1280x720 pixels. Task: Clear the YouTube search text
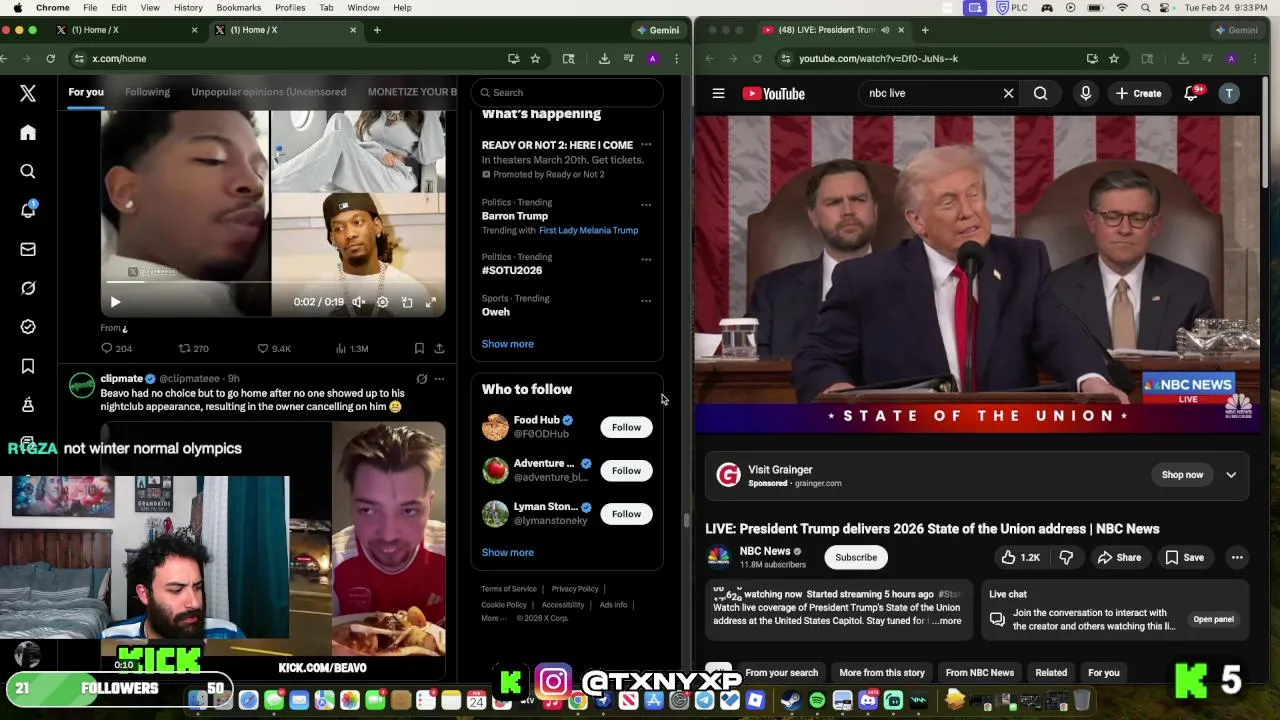tap(1008, 93)
